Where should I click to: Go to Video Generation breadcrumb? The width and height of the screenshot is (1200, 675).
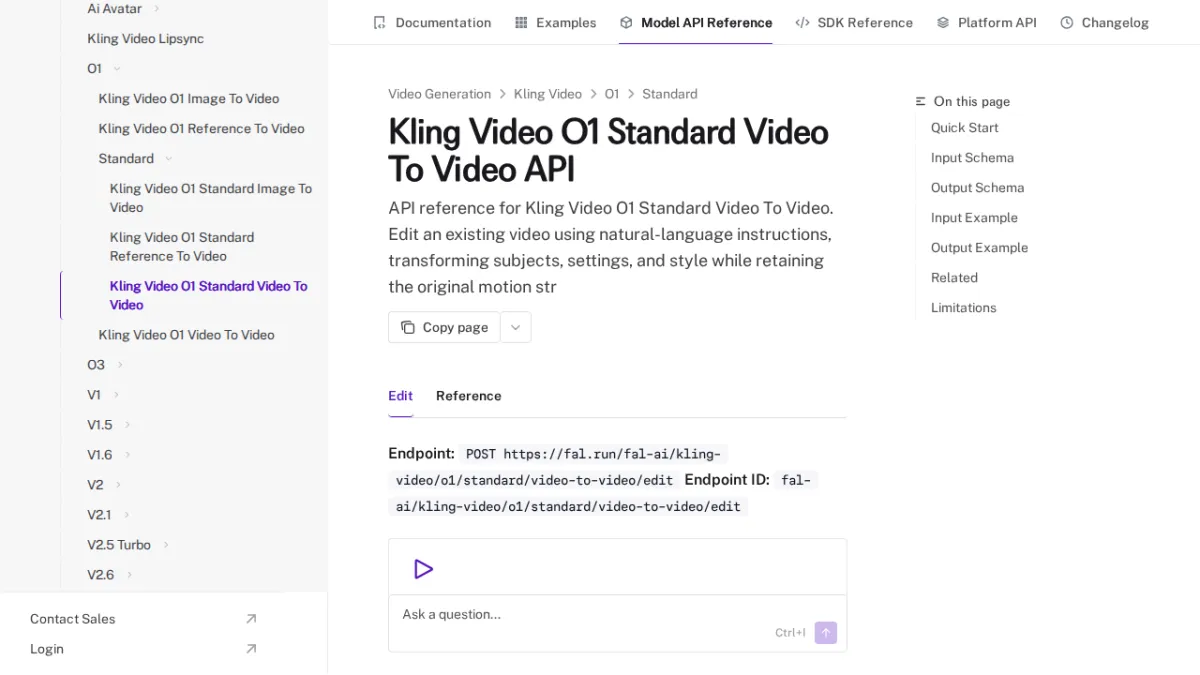coord(440,94)
